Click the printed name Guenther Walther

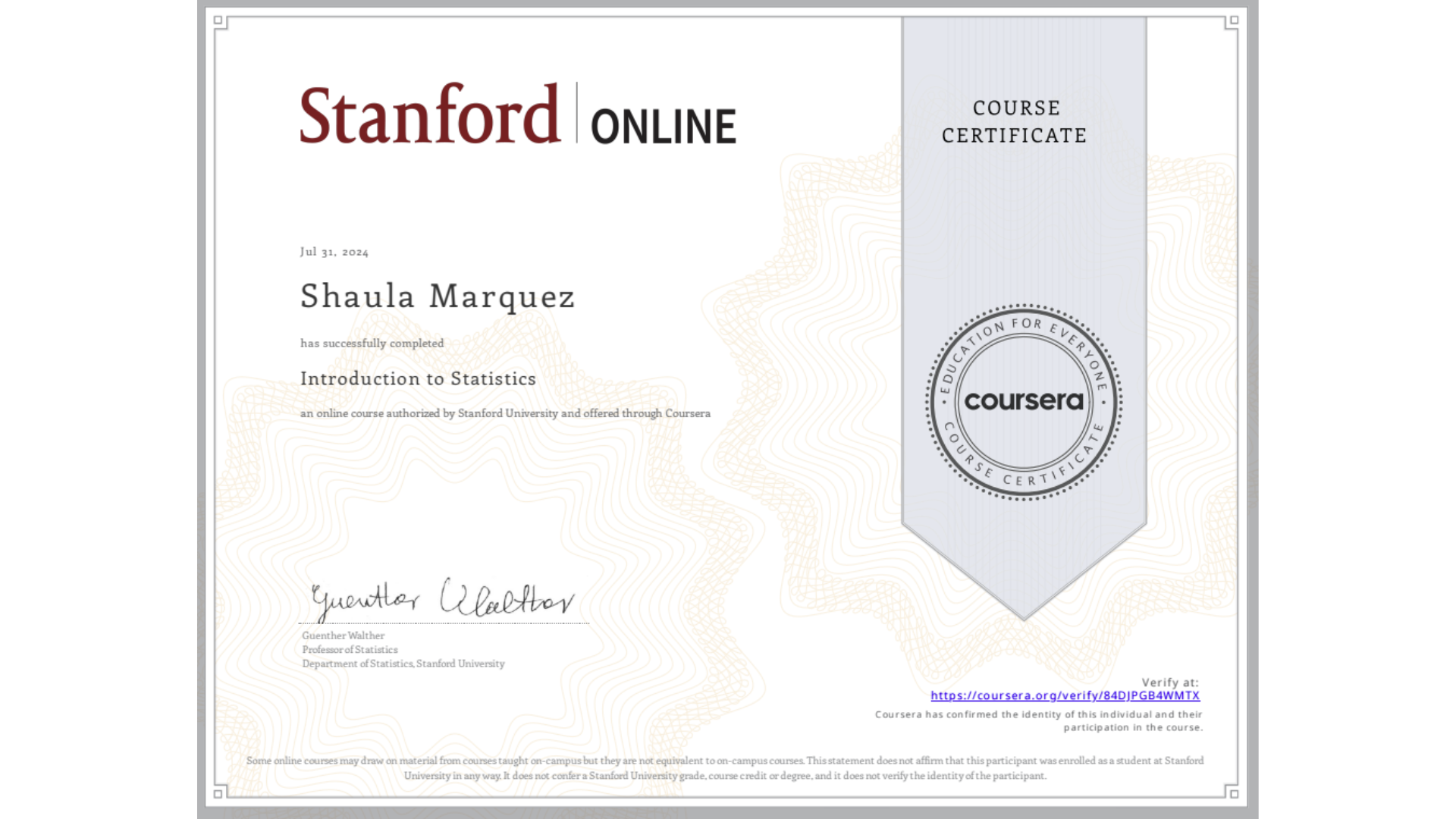[x=343, y=635]
